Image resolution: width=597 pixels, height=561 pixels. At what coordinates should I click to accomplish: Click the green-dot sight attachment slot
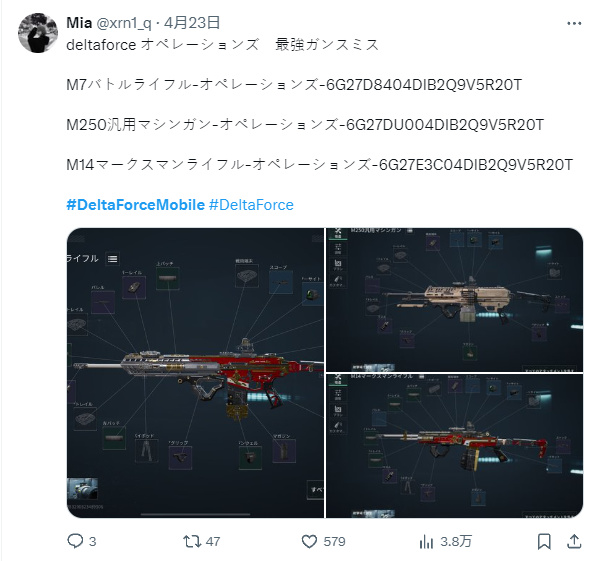313,294
